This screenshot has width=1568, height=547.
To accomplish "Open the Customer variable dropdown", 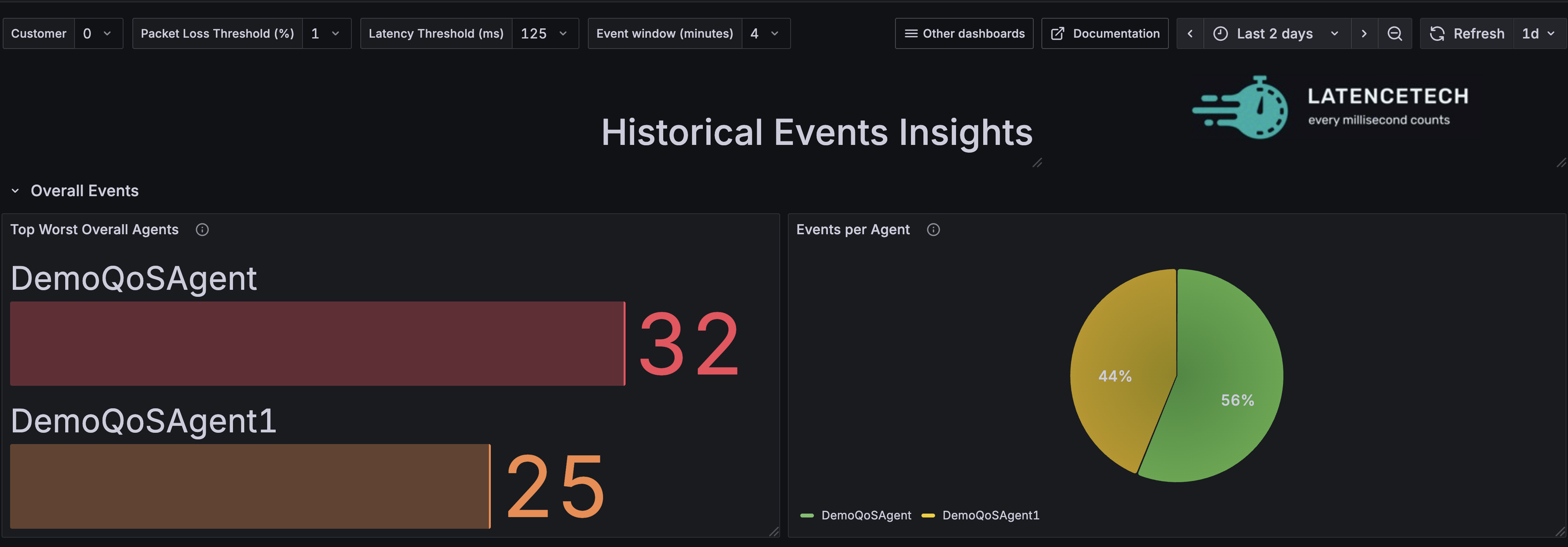I will pyautogui.click(x=99, y=33).
